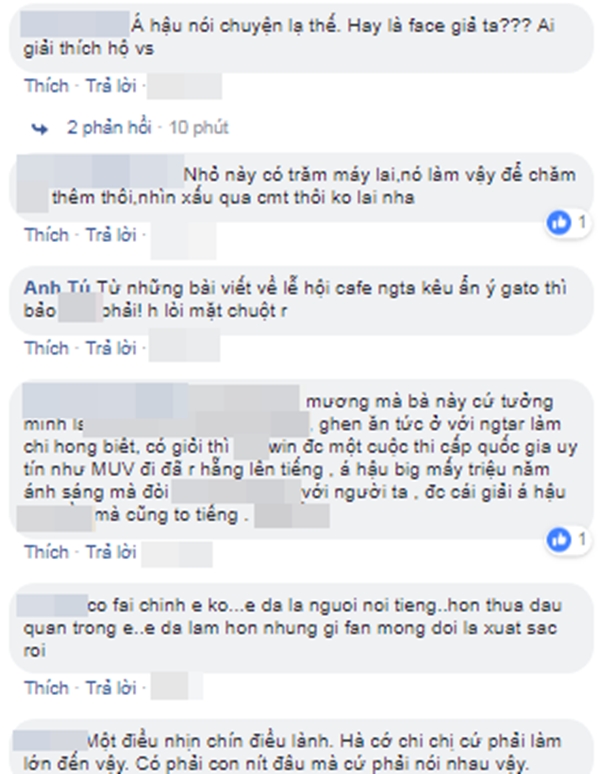Viewport: 600px width, 774px height.
Task: Open the Anh Tú commenter profile
Action: pos(57,288)
